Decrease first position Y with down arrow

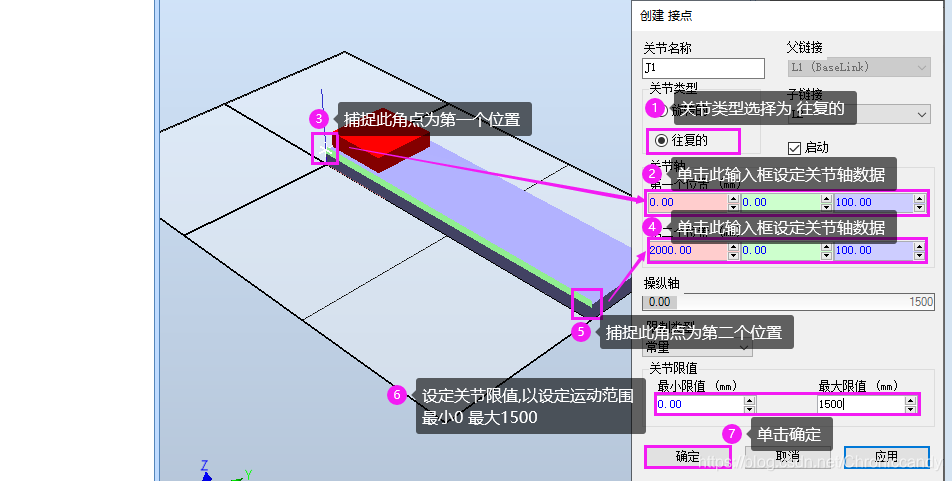(826, 207)
